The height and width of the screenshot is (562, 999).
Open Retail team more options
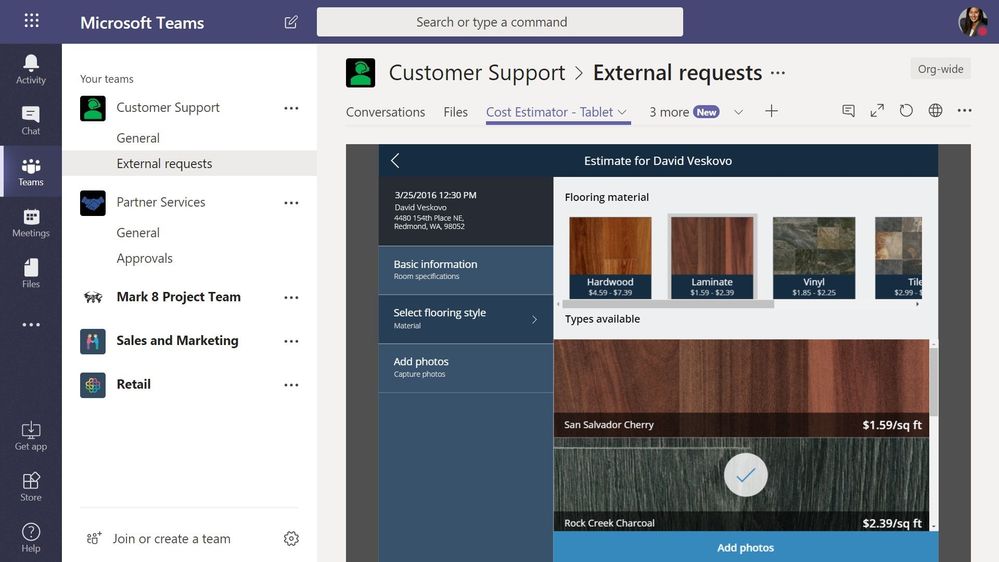point(291,385)
